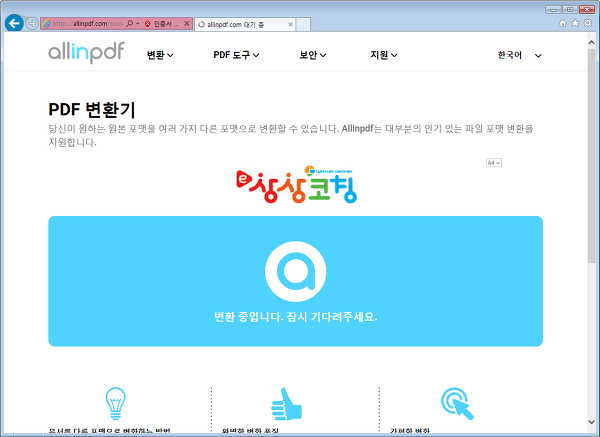Click the allinpdf logo

(x=86, y=53)
